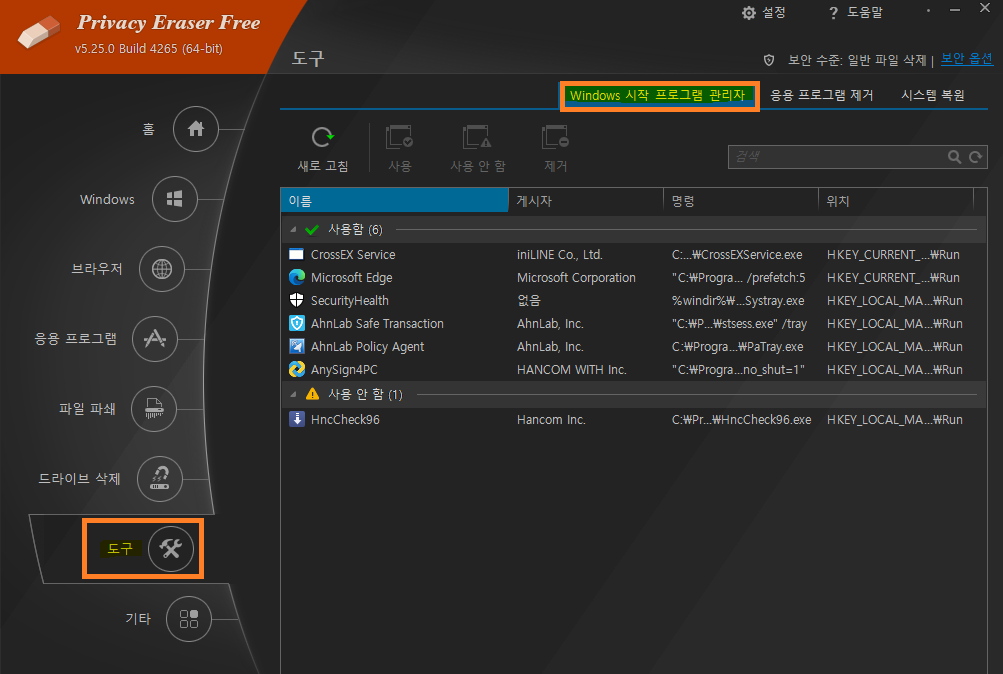The width and height of the screenshot is (1003, 674).
Task: Click the AhnLab Safe Transaction icon
Action: point(297,323)
